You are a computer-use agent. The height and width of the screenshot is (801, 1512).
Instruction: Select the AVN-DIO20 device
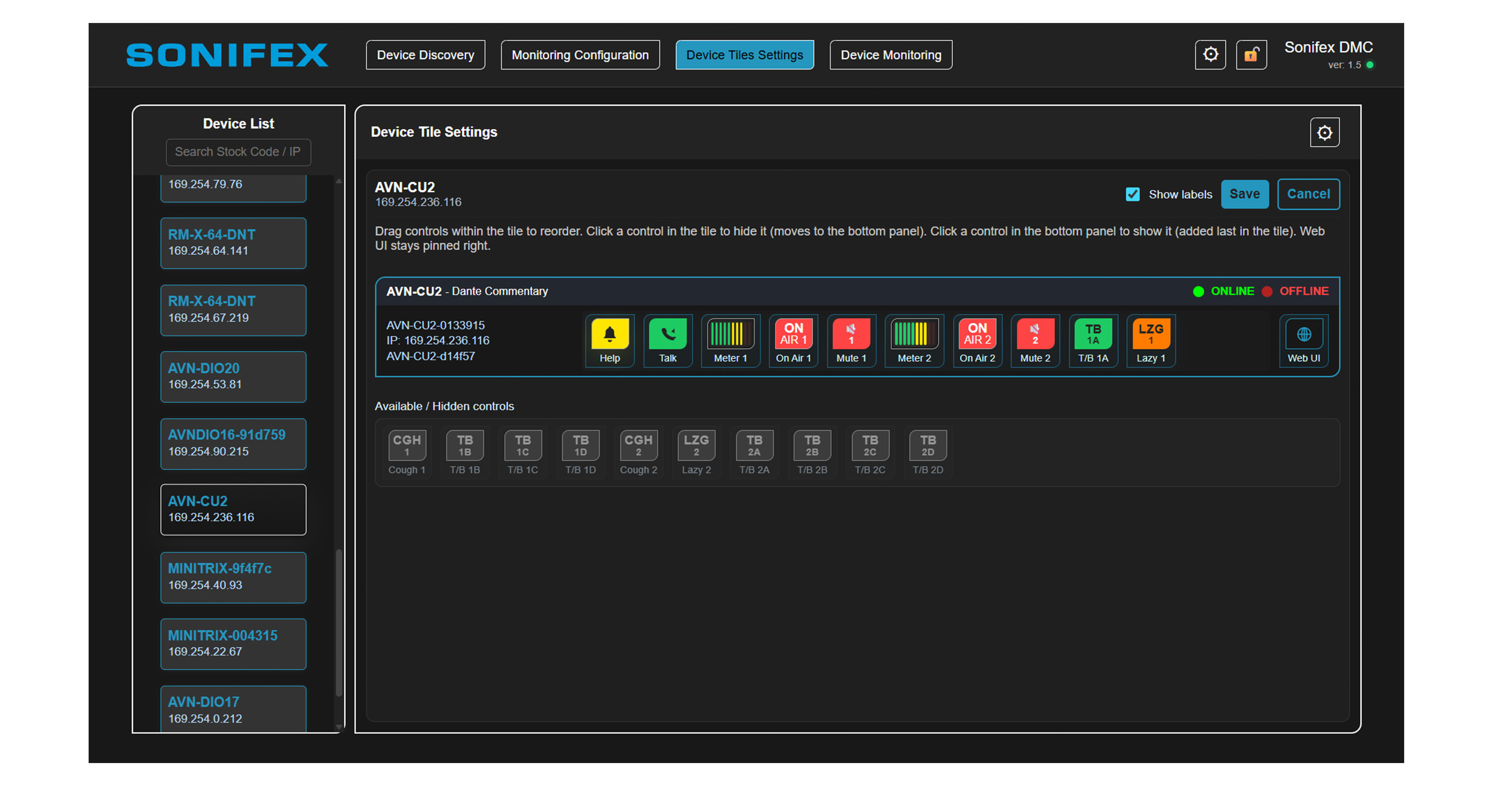point(234,376)
